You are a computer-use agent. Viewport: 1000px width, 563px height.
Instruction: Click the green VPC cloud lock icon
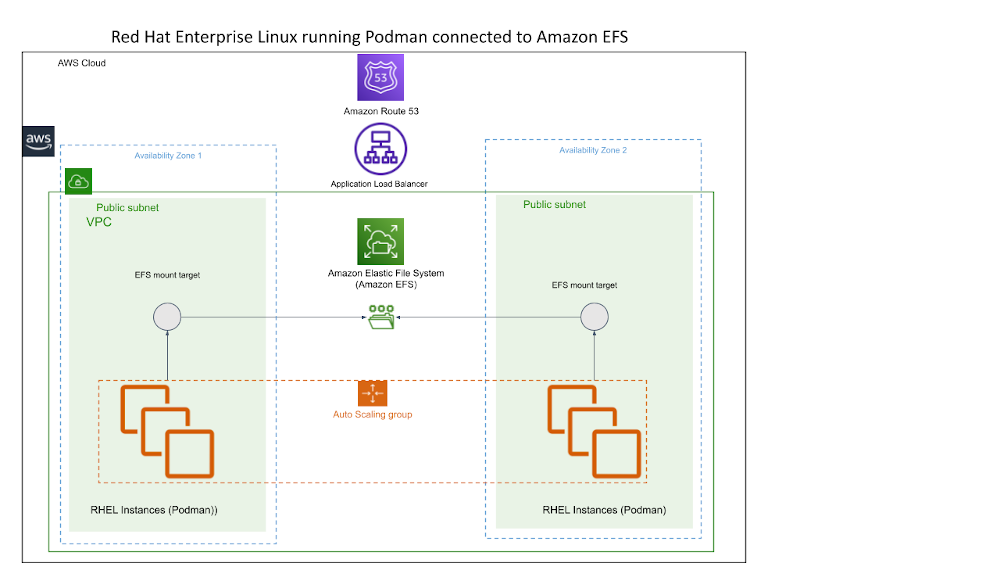pos(78,182)
